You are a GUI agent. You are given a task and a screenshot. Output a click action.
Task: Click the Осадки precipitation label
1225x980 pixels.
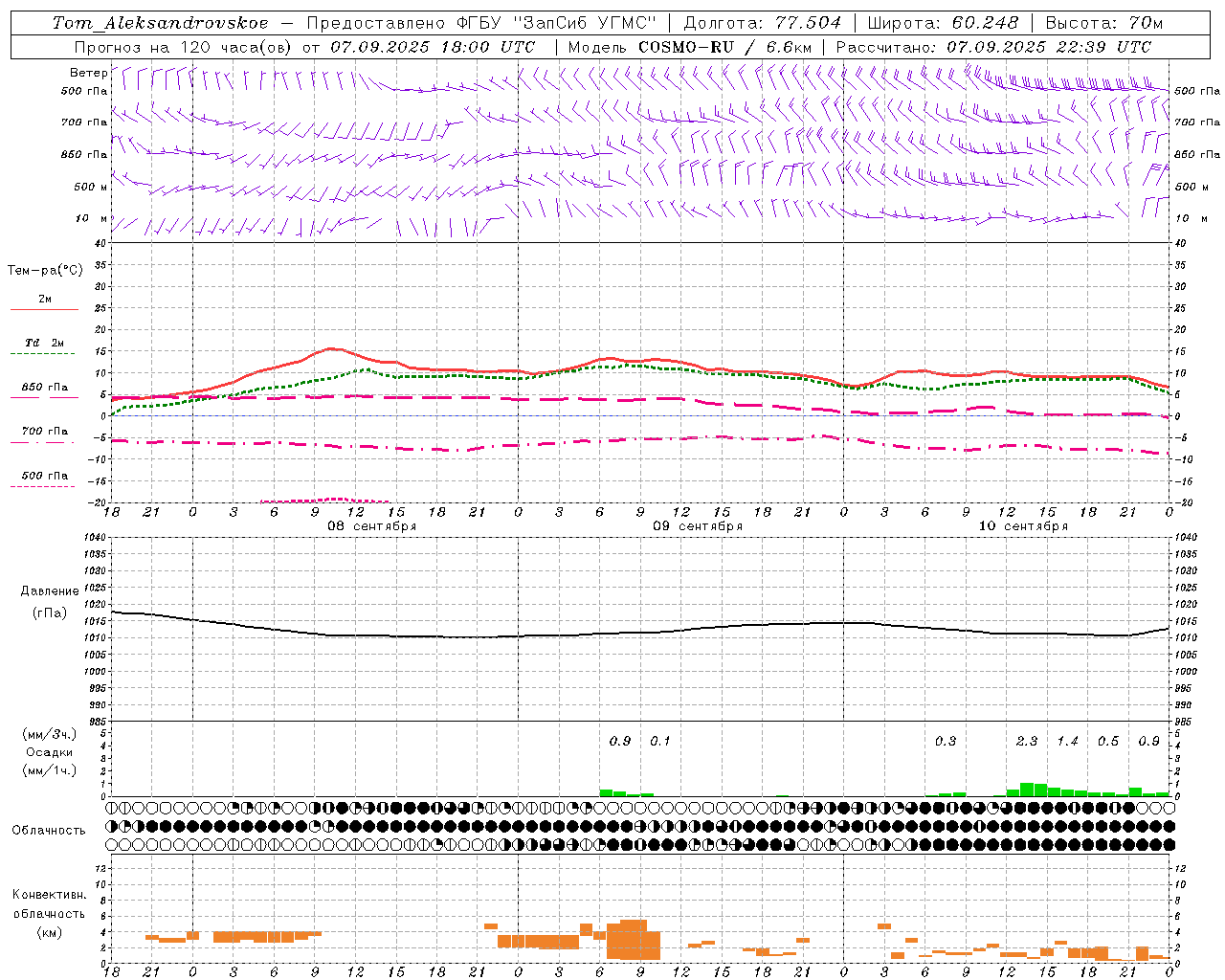click(50, 752)
